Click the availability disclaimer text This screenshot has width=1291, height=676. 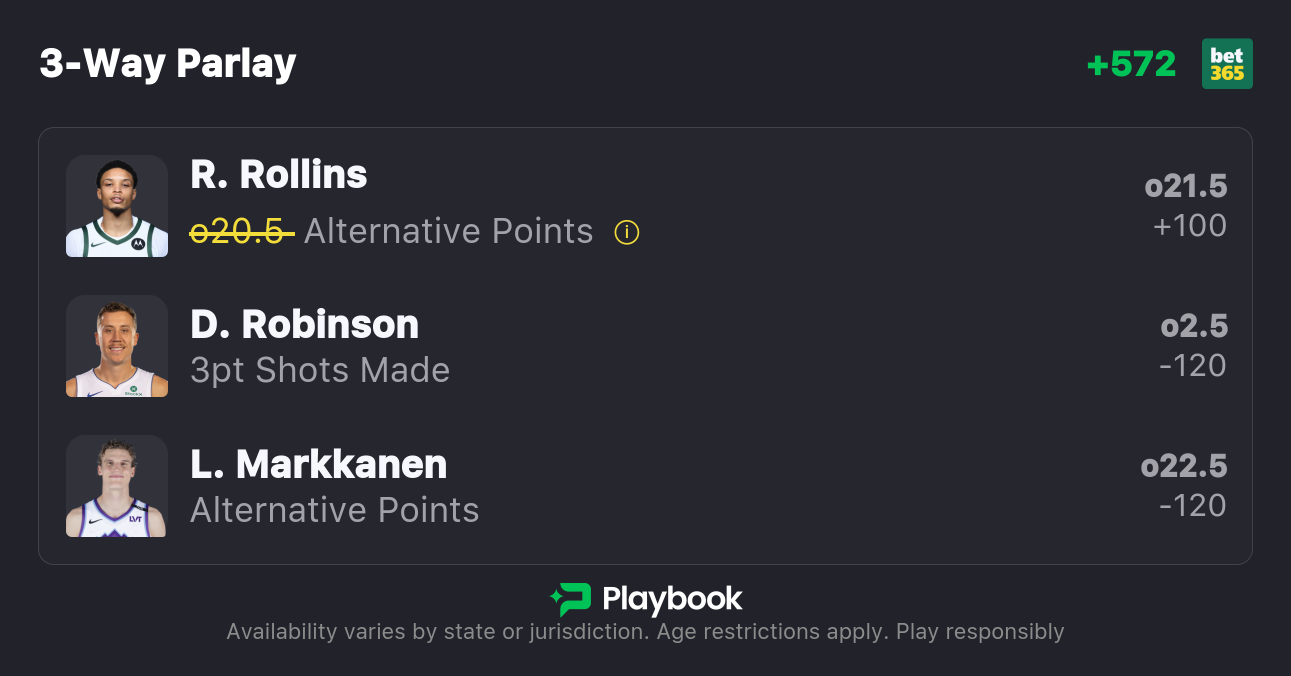645,632
